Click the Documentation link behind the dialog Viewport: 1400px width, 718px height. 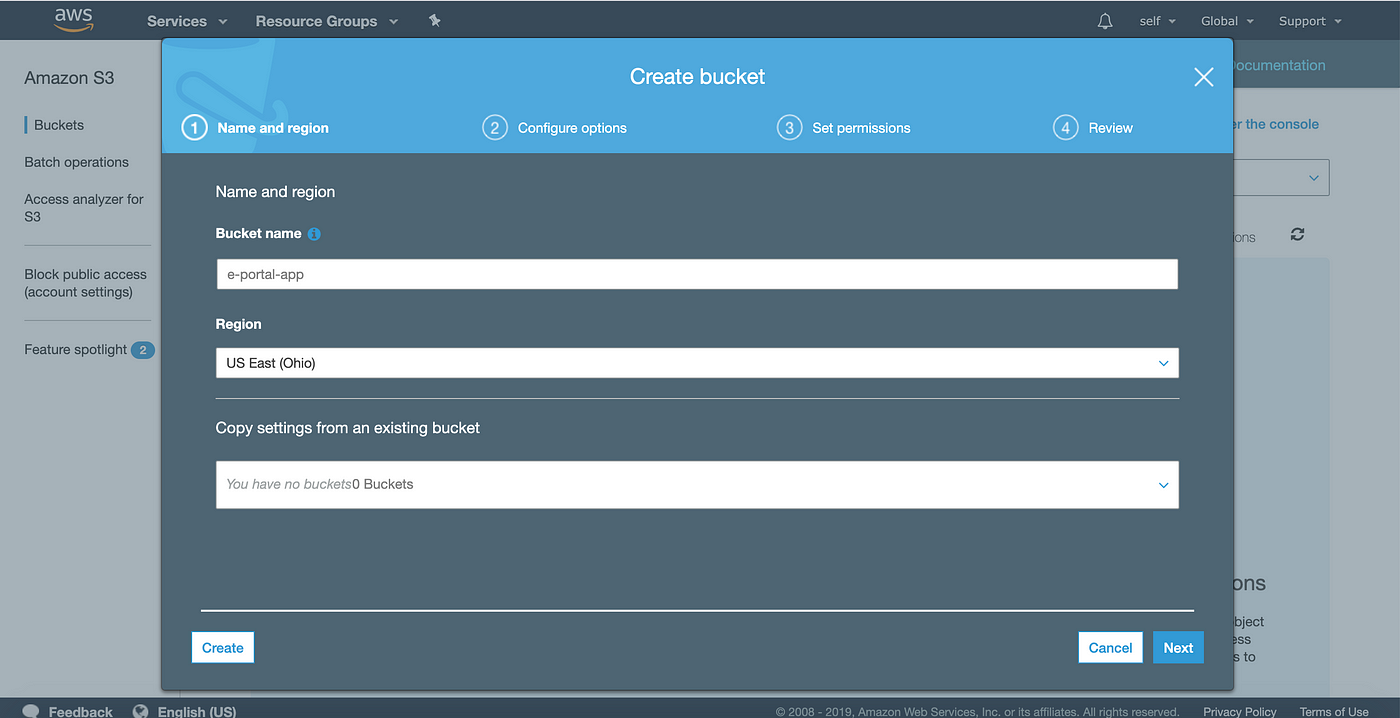(x=1280, y=65)
